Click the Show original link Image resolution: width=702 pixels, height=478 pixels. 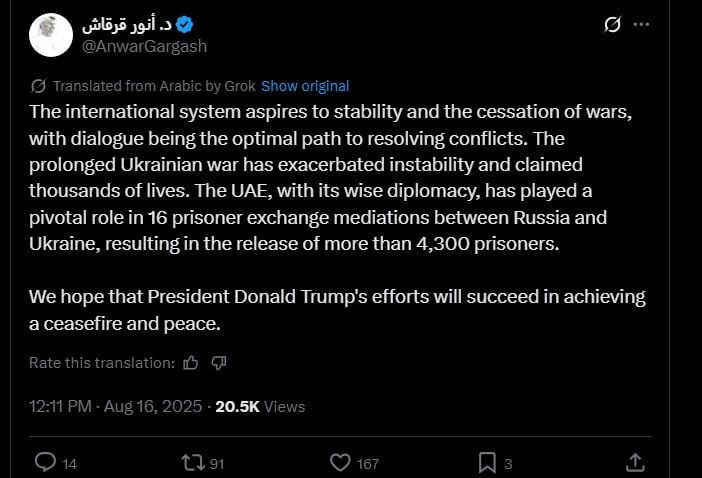point(305,86)
